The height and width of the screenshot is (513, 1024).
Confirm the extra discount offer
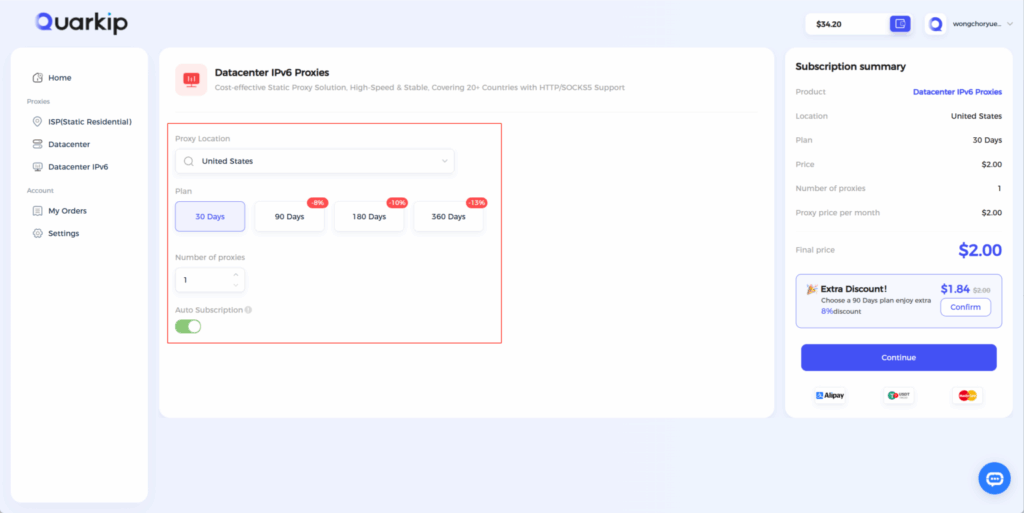tap(965, 307)
